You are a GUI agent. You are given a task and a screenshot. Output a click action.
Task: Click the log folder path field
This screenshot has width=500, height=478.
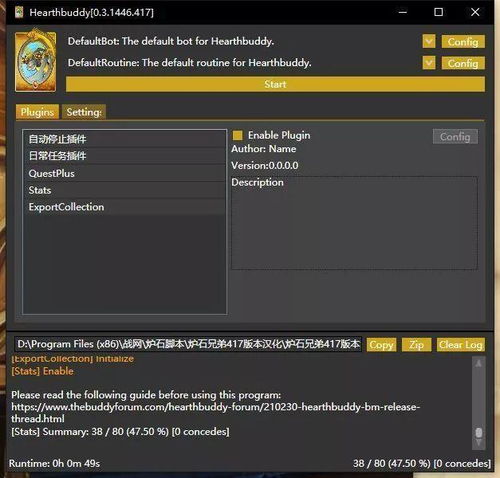click(188, 344)
